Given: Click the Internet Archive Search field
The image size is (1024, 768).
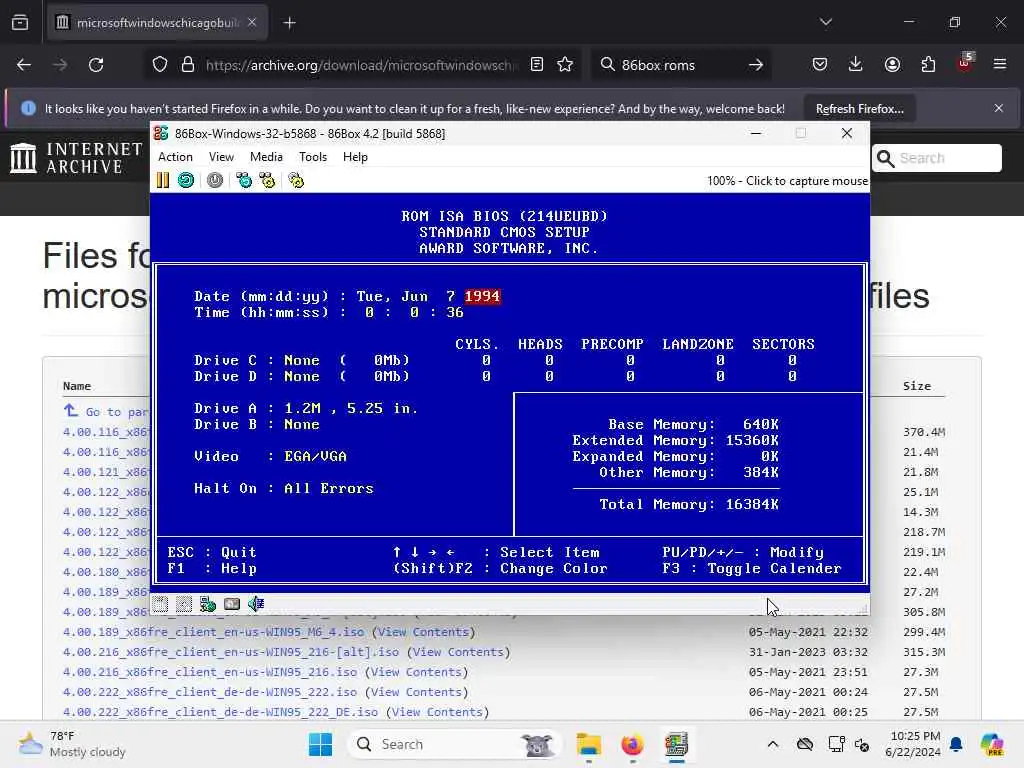Looking at the screenshot, I should pos(937,158).
